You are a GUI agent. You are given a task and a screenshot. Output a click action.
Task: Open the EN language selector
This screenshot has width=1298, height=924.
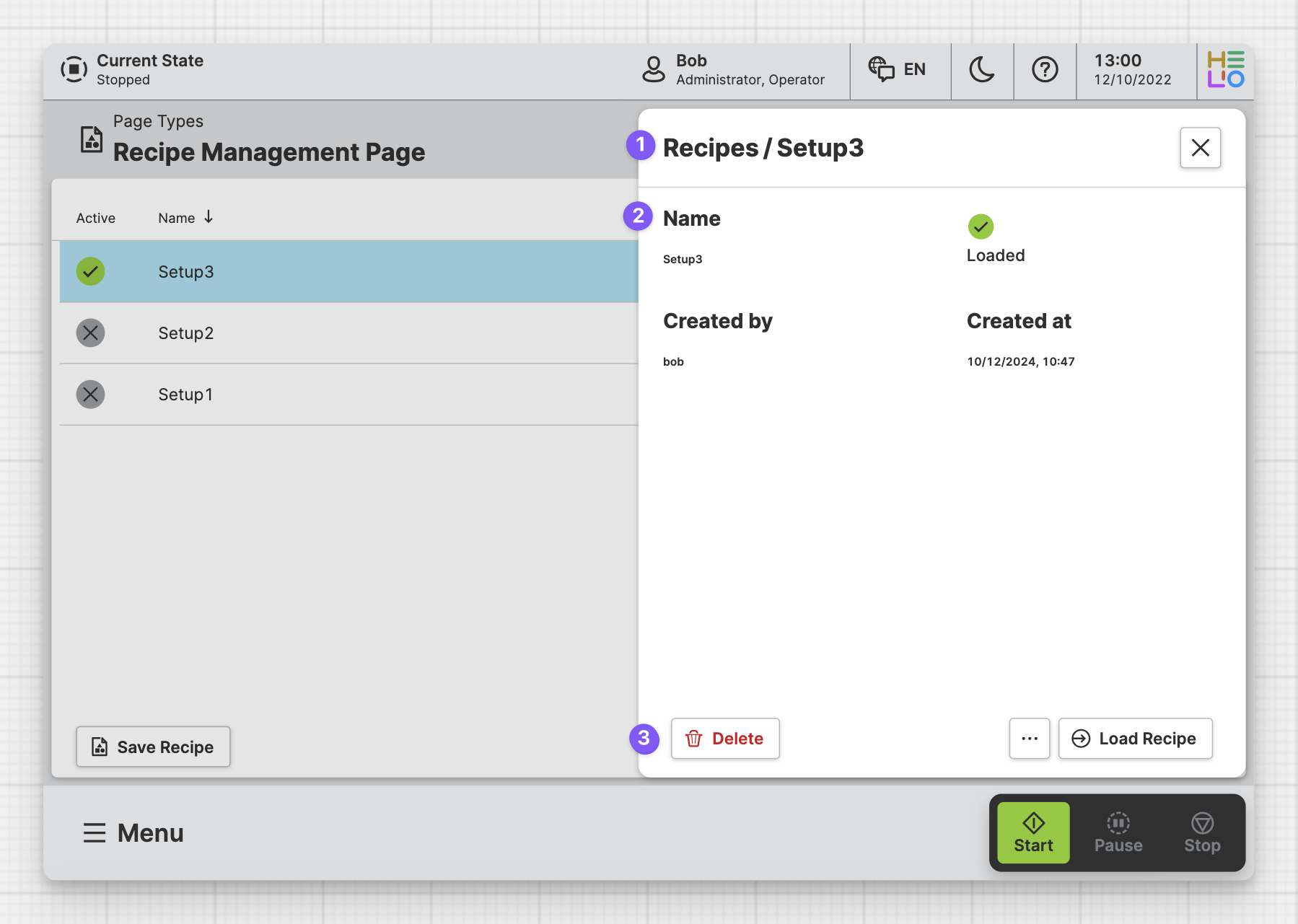(x=898, y=70)
